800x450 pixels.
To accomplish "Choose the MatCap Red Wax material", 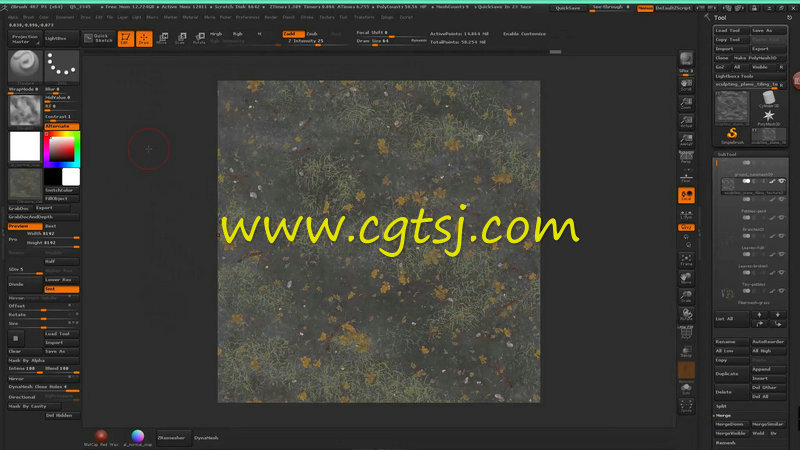I will click(101, 437).
